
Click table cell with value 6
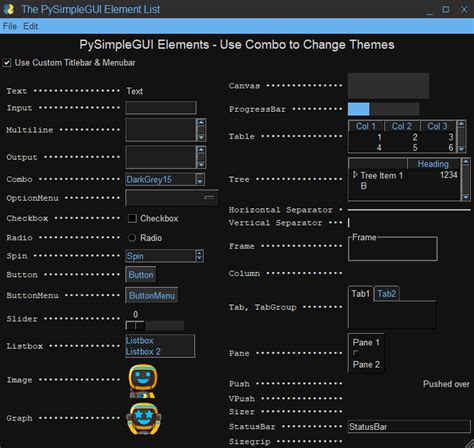tap(451, 147)
